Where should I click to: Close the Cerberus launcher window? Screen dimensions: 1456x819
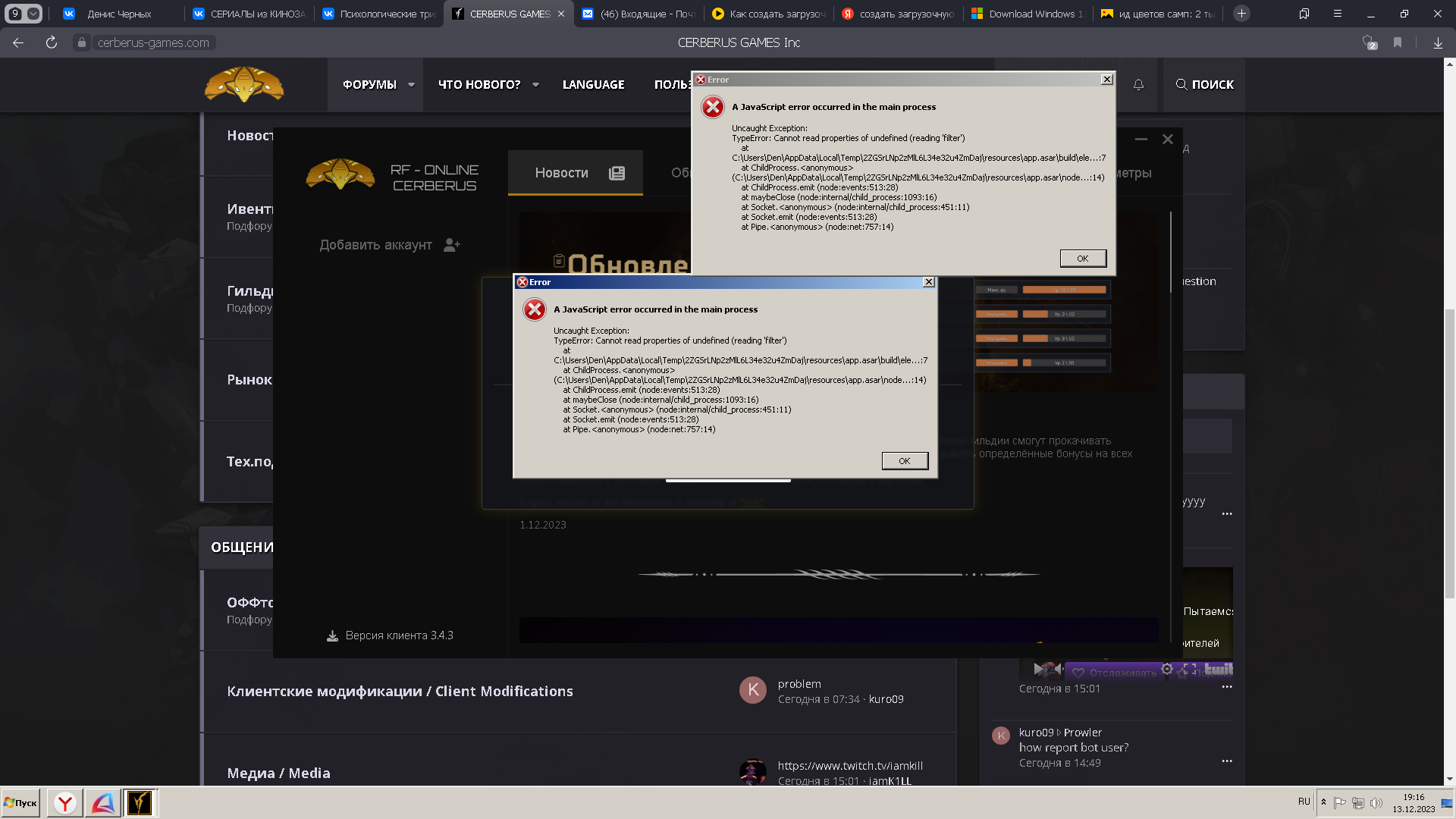point(1168,140)
